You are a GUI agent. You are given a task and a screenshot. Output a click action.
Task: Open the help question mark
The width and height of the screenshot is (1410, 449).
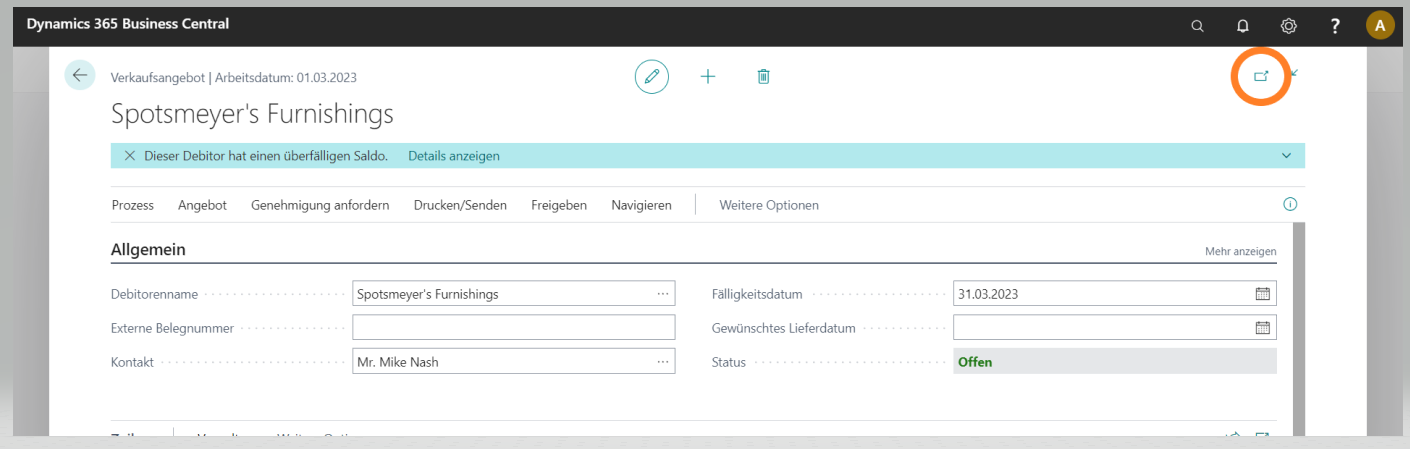tap(1335, 27)
